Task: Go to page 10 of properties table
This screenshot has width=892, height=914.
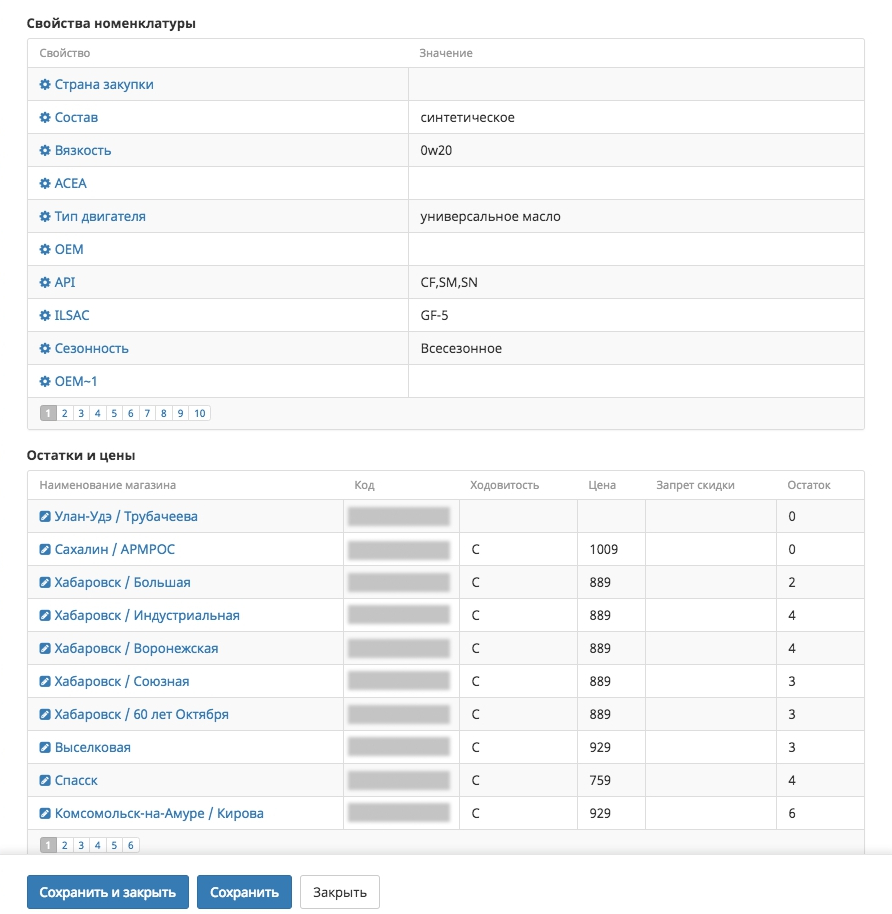Action: pyautogui.click(x=200, y=413)
